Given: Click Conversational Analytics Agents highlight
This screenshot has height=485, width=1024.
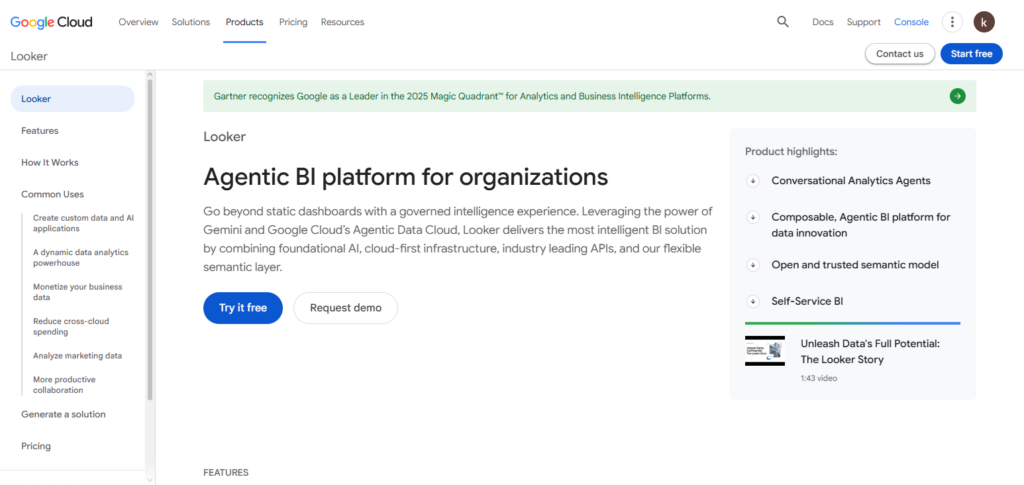Looking at the screenshot, I should (x=851, y=181).
